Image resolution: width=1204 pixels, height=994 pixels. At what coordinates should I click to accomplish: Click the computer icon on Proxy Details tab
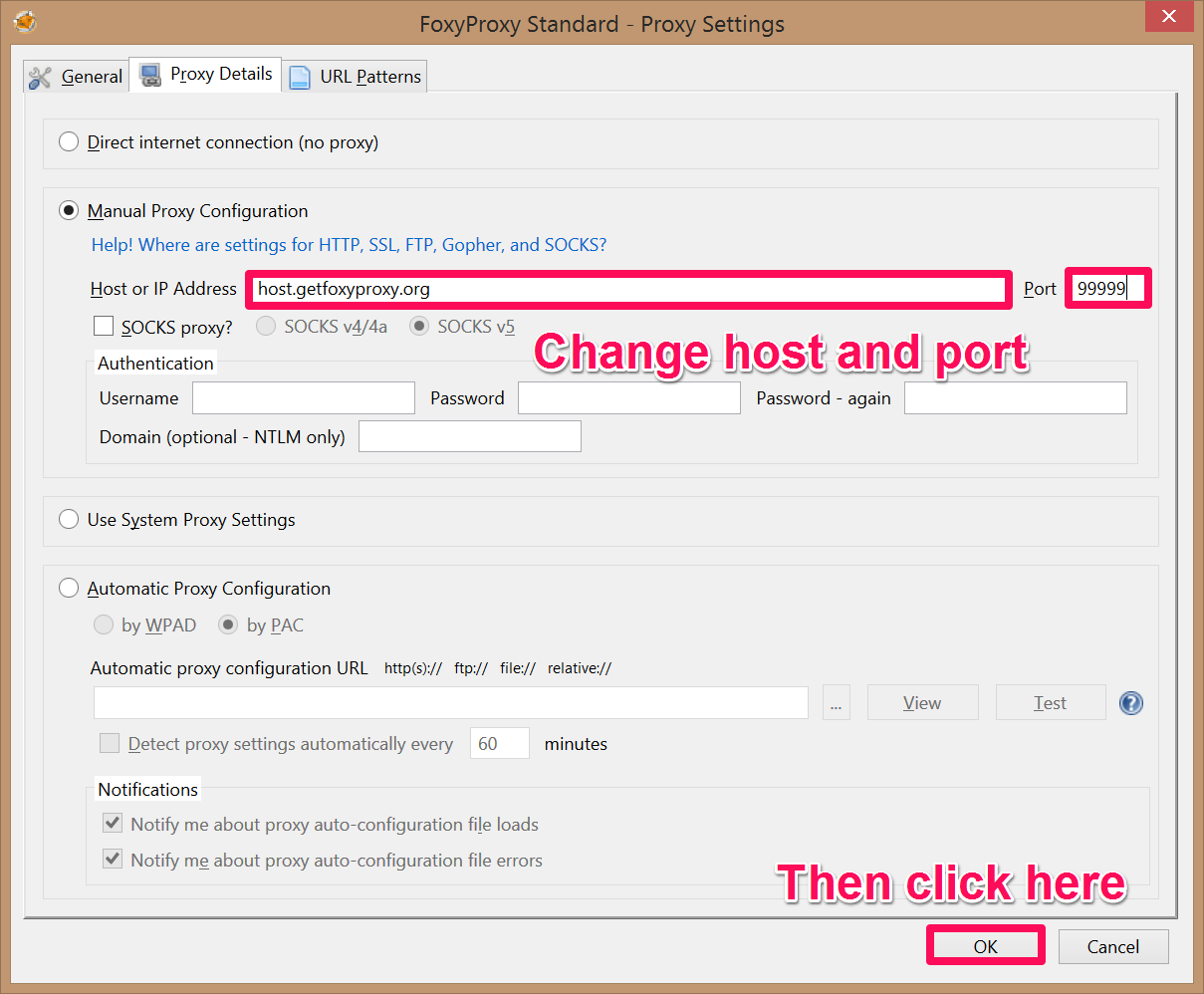150,75
